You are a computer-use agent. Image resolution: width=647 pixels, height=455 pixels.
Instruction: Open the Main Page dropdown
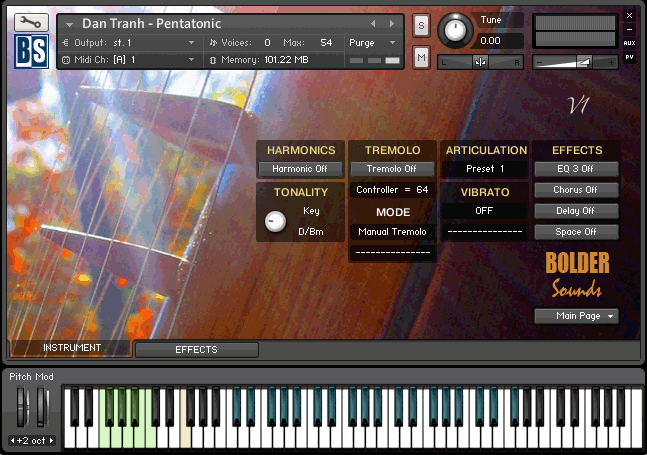[x=576, y=316]
